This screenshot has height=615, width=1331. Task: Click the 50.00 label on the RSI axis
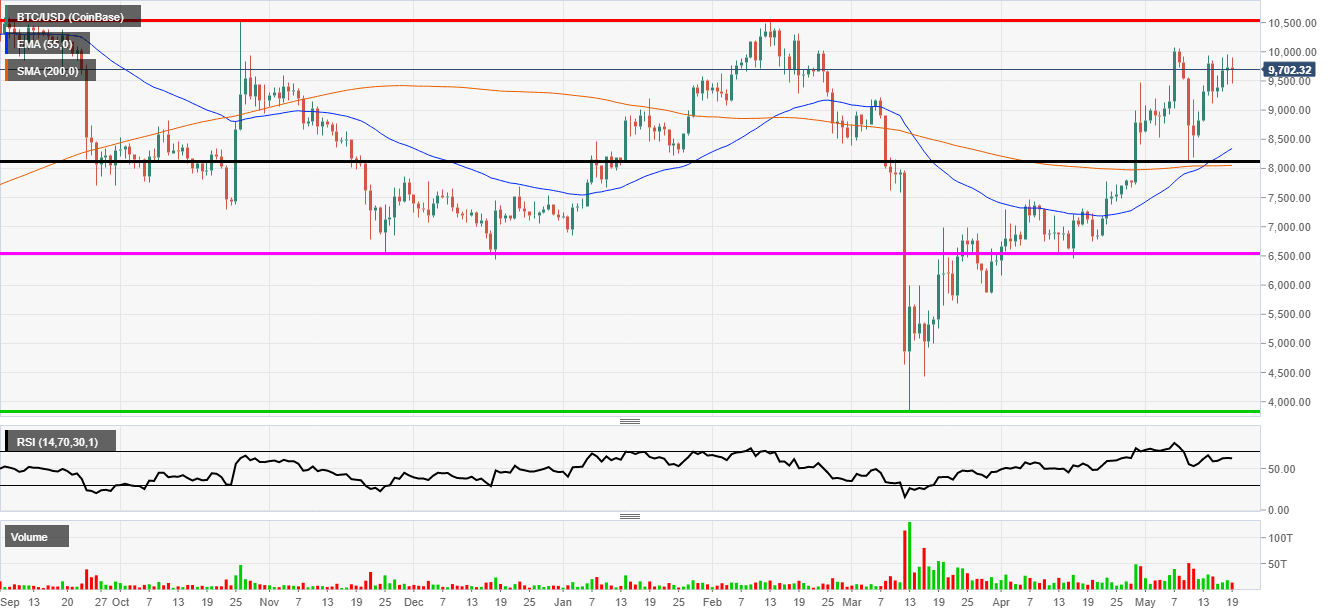1280,469
